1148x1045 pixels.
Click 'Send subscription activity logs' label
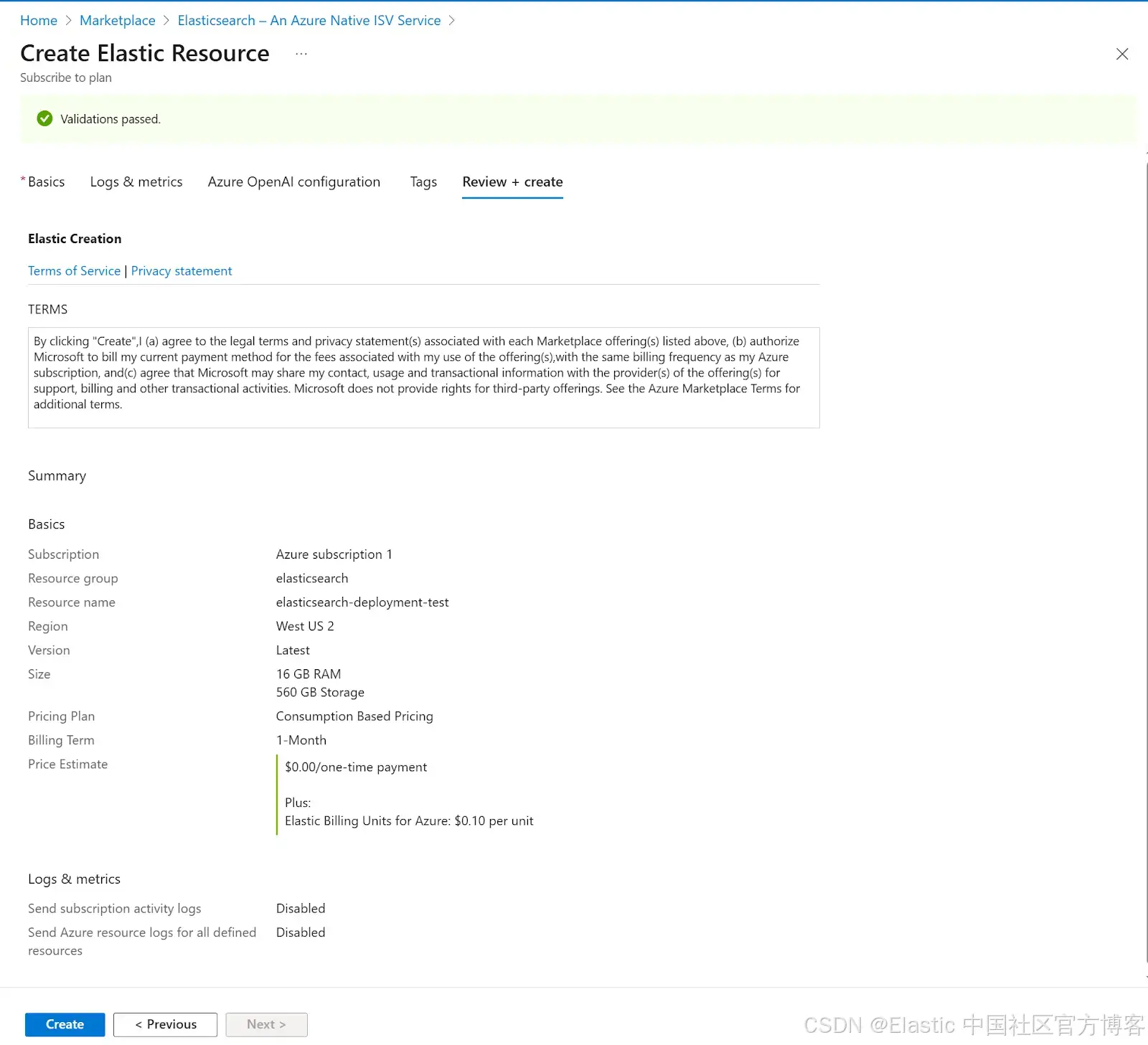[115, 908]
